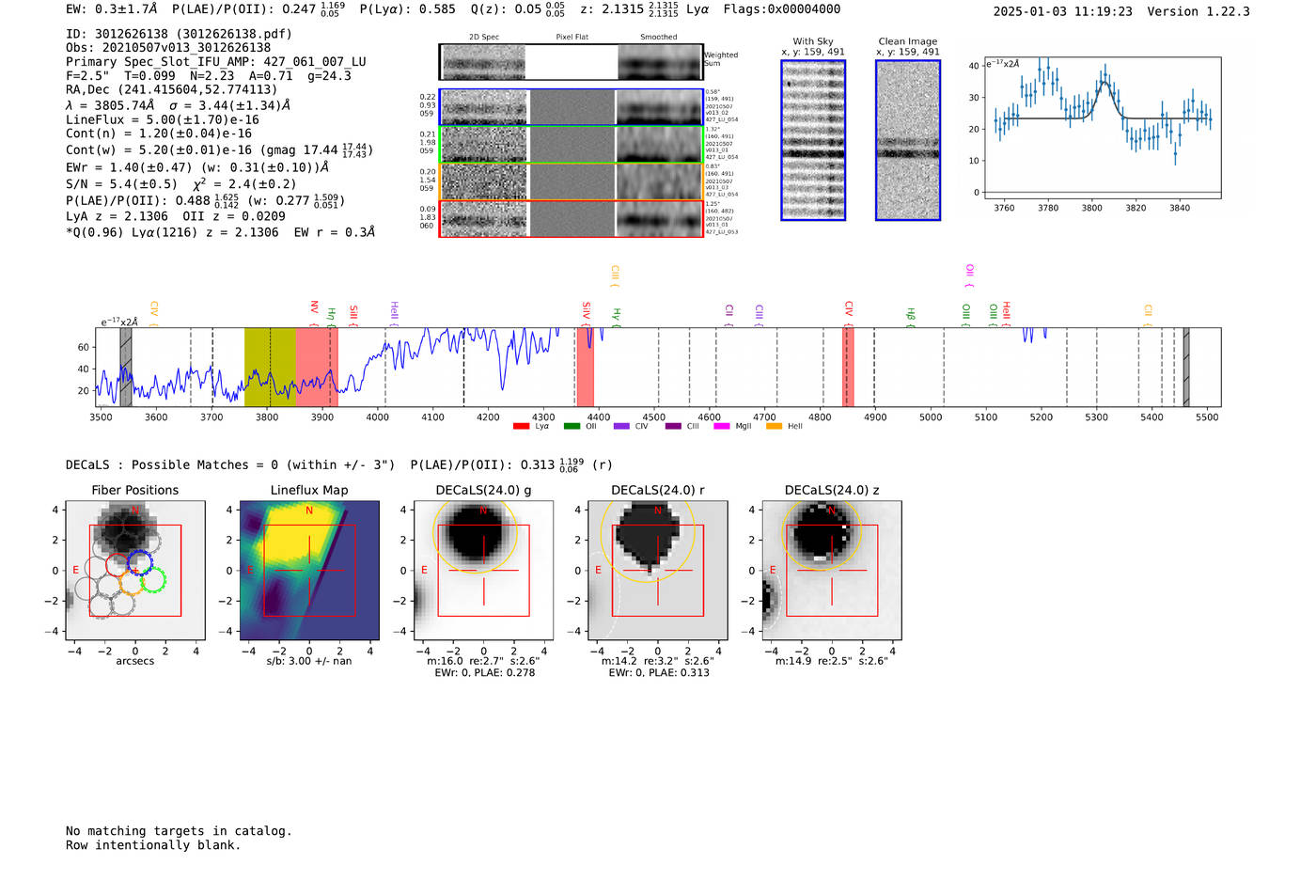Click the magenta OII line label
Screen dimensions: 1316x896
pos(969,275)
